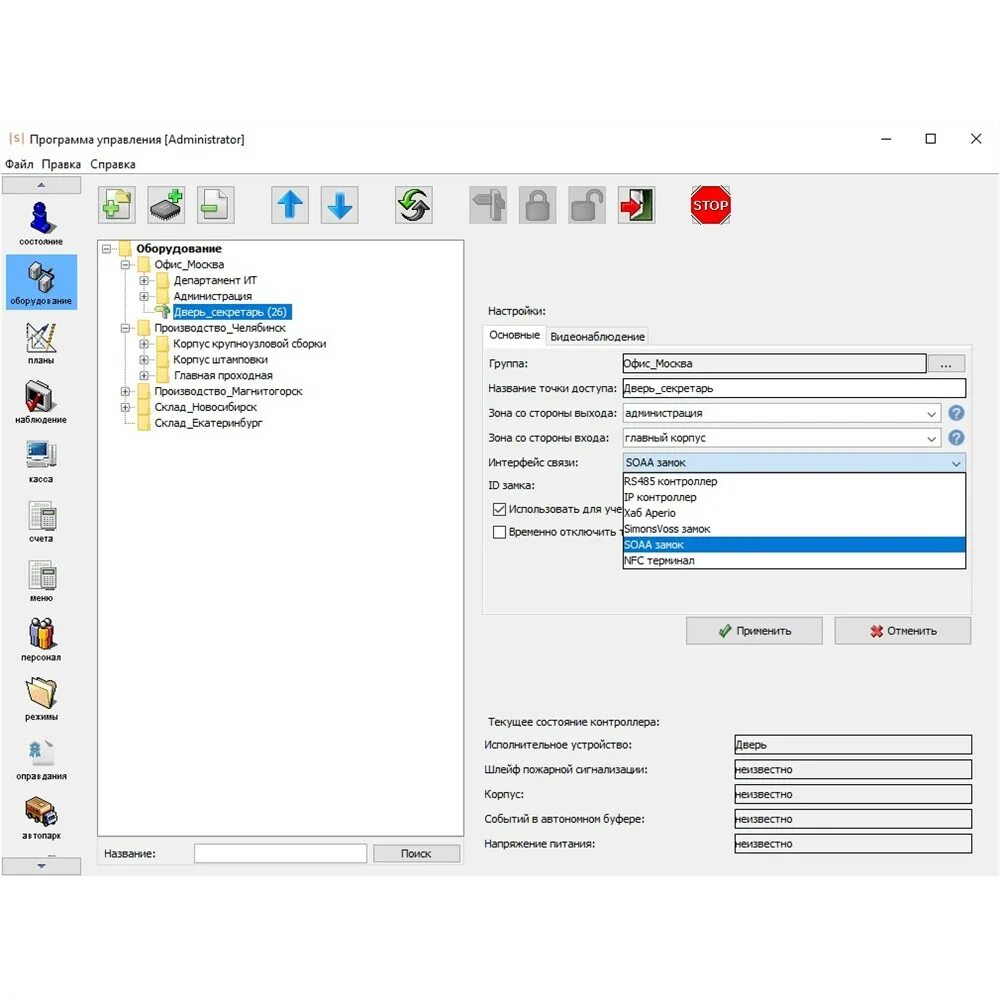1000x1000 pixels.
Task: Select Дверь_секретарь (26) tree item
Action: point(231,312)
